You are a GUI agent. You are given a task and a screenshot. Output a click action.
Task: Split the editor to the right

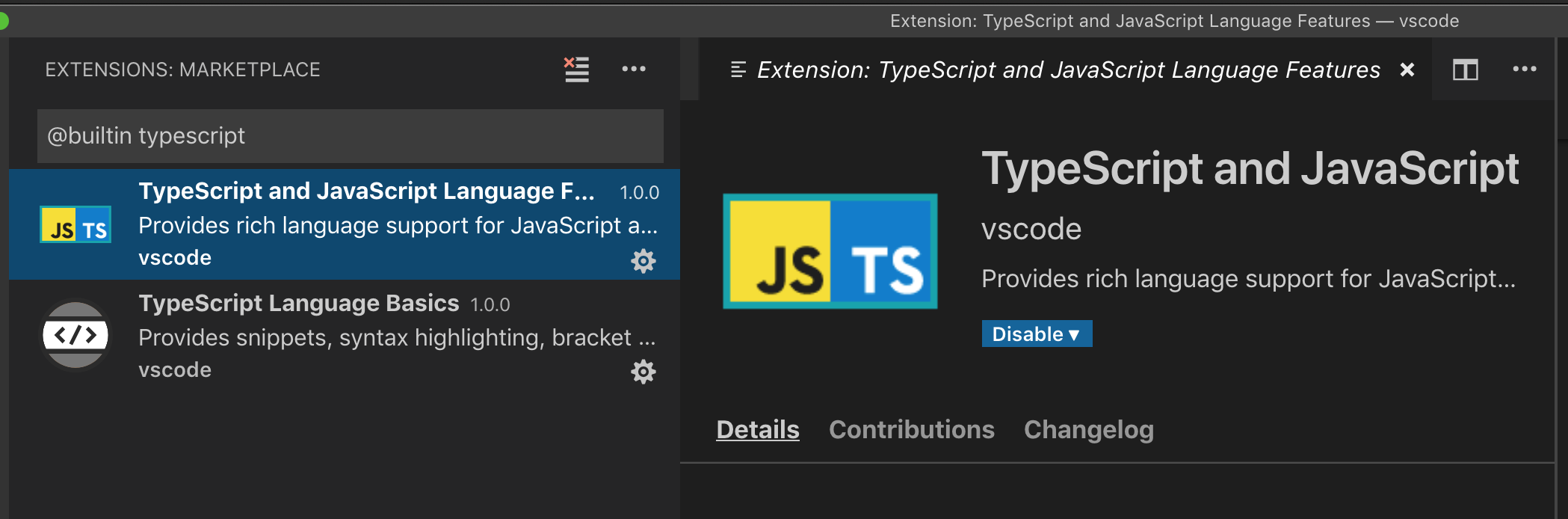(x=1465, y=70)
